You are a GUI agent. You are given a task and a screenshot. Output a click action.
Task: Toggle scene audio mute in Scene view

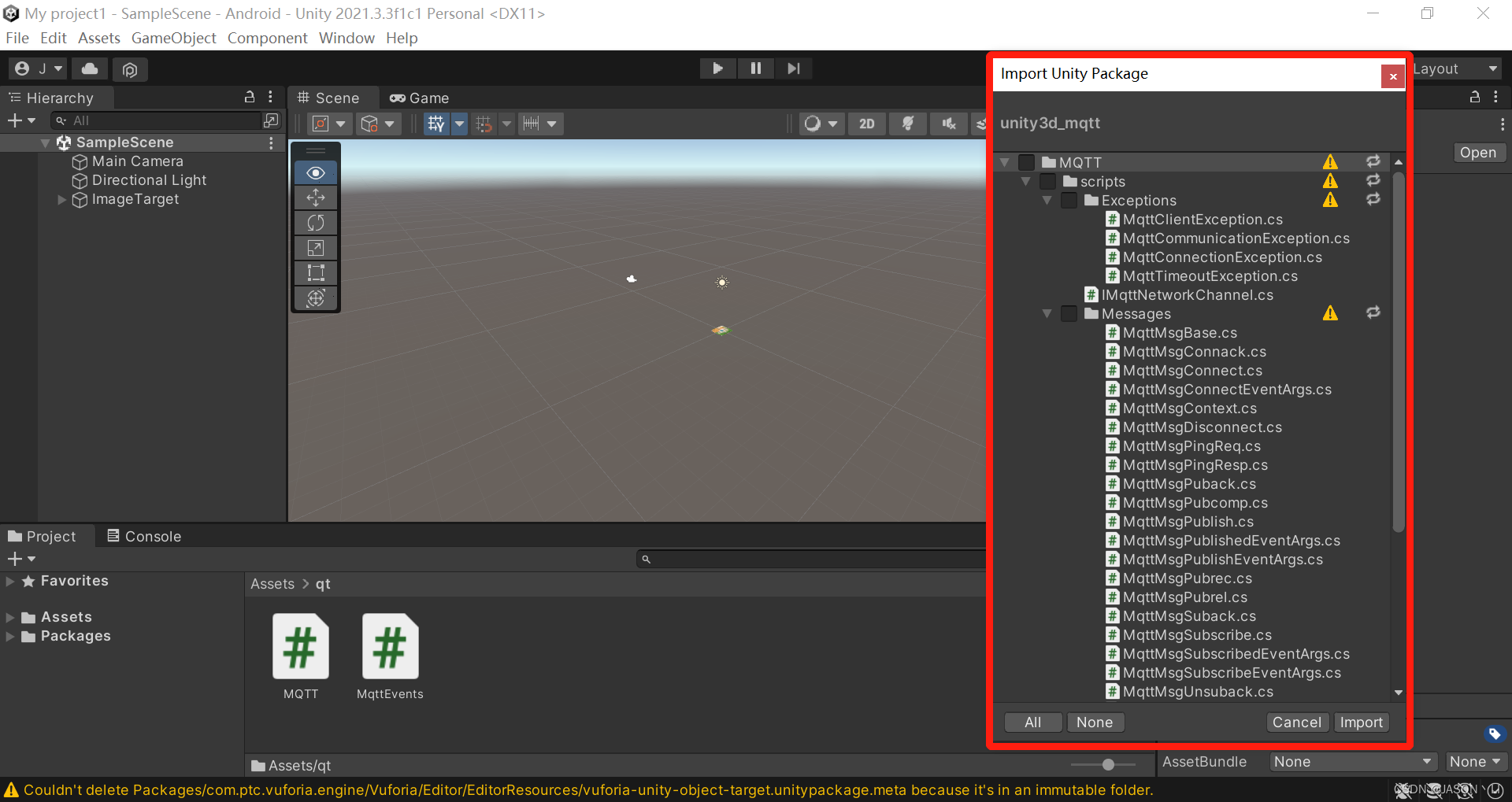(x=948, y=124)
